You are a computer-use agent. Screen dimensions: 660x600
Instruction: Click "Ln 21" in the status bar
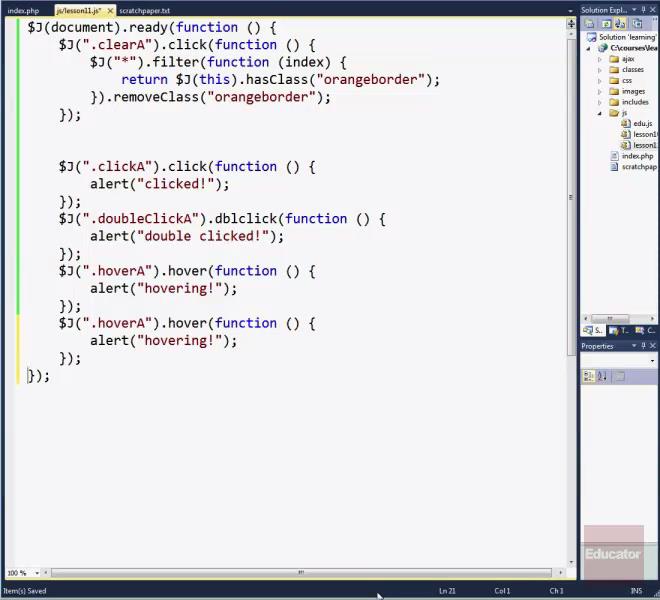coord(447,591)
